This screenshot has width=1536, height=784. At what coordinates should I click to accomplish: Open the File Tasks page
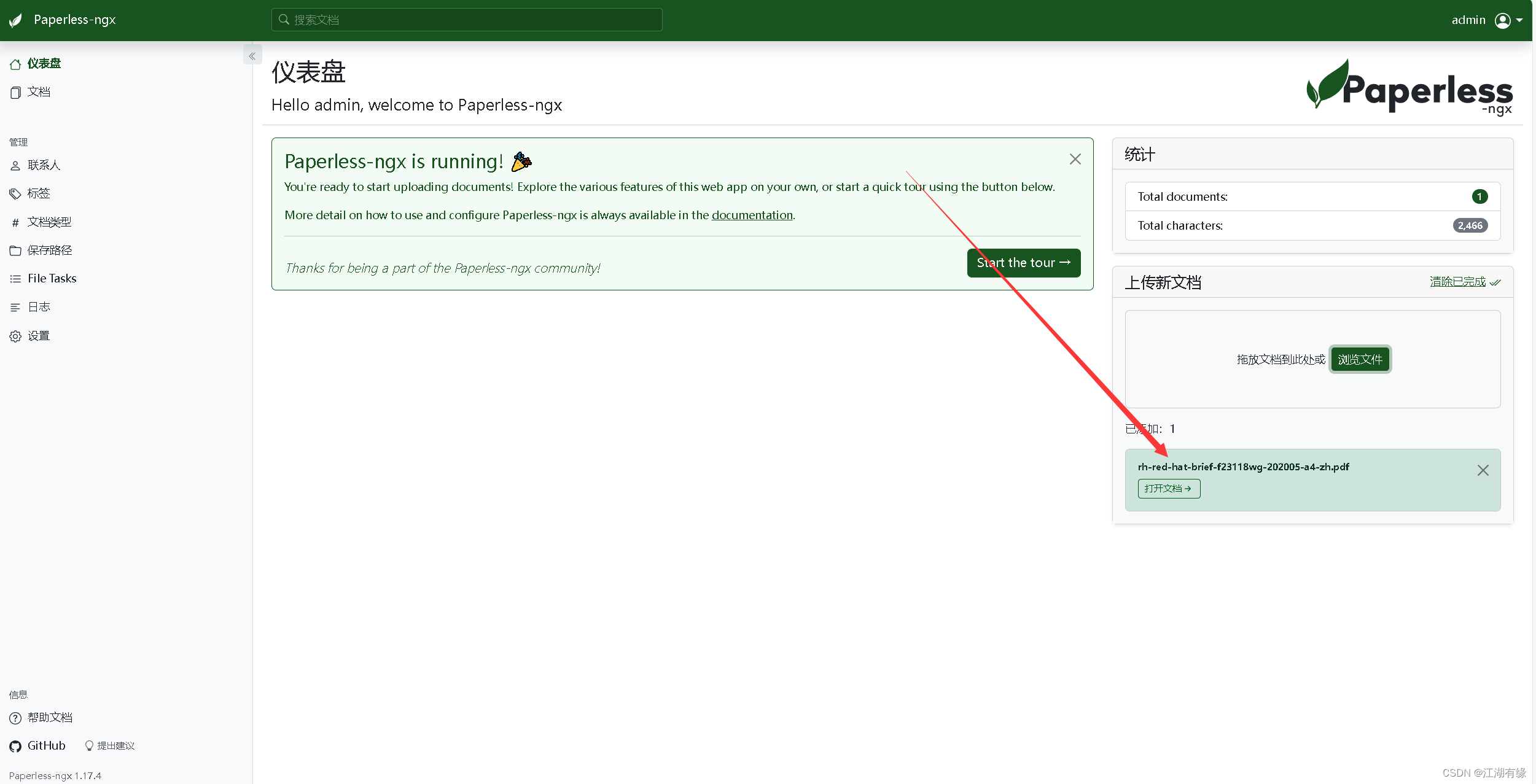(52, 279)
